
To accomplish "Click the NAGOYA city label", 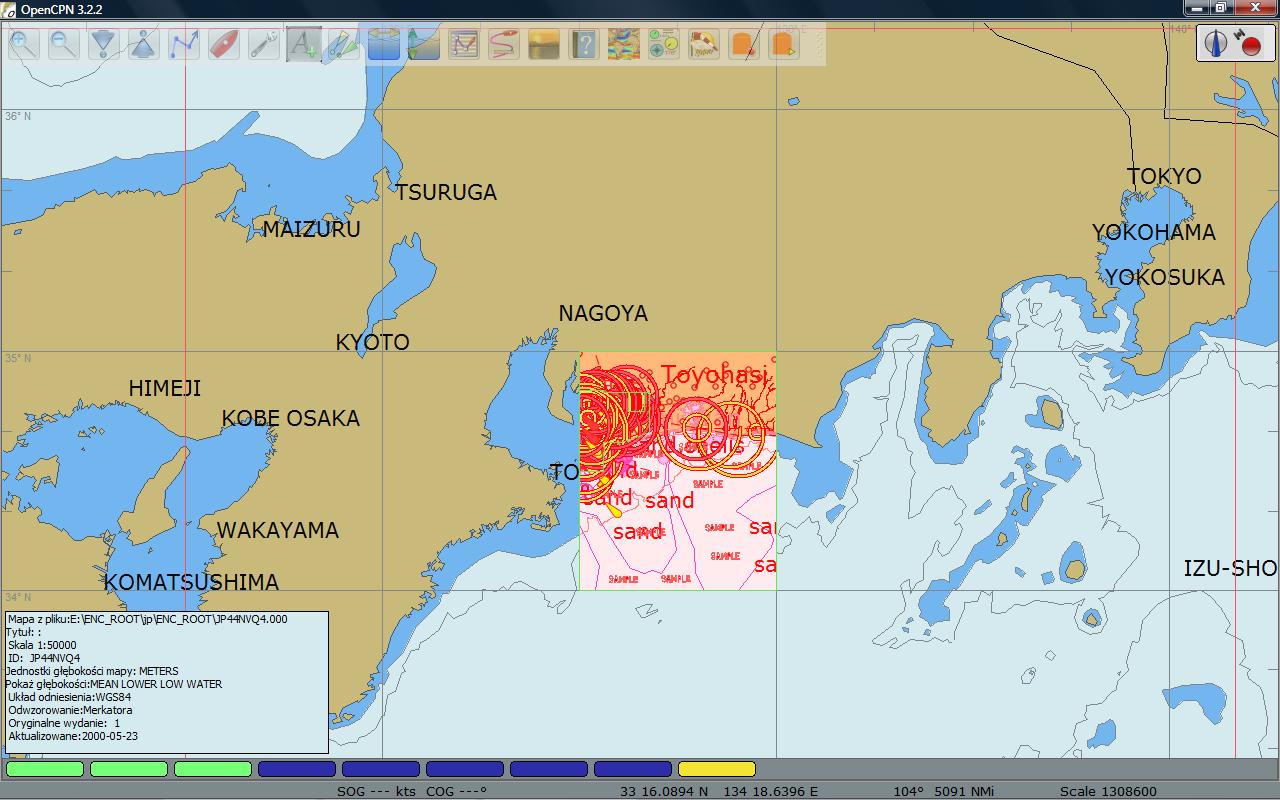I will click(x=603, y=314).
